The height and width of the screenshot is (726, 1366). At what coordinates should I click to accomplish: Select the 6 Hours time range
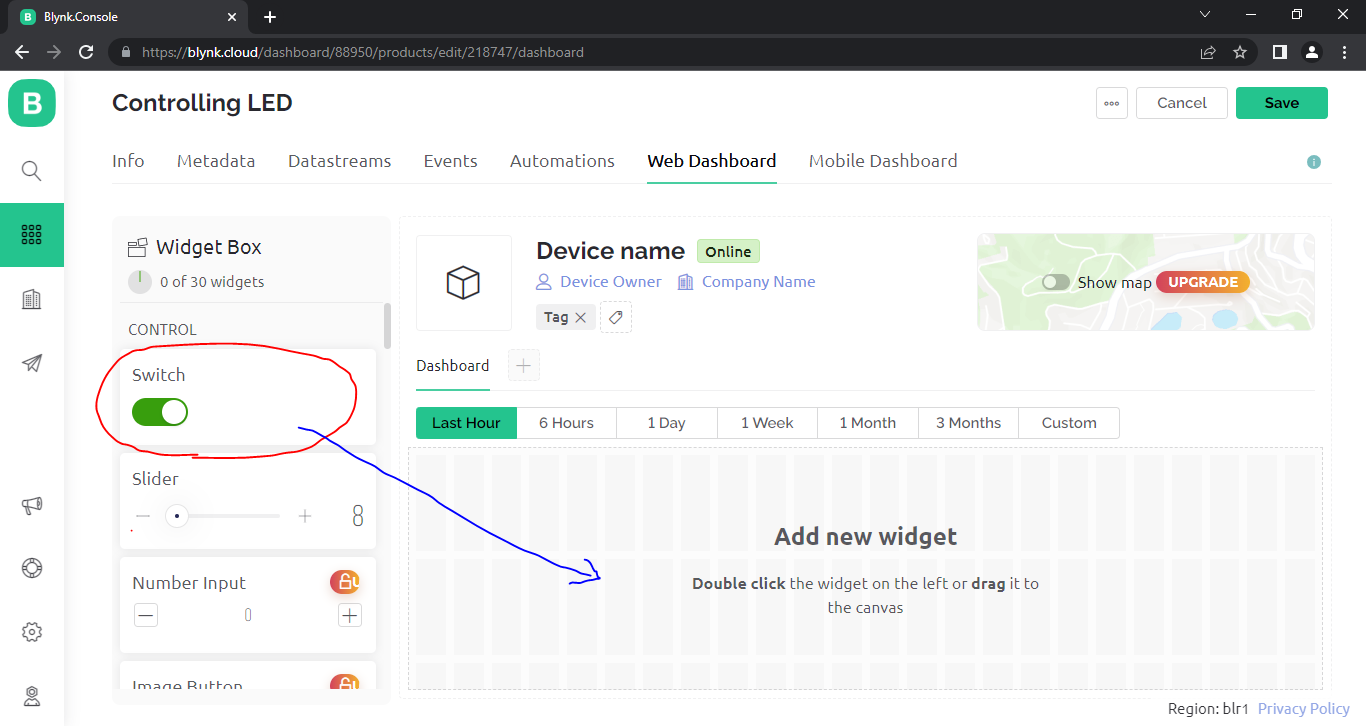566,423
